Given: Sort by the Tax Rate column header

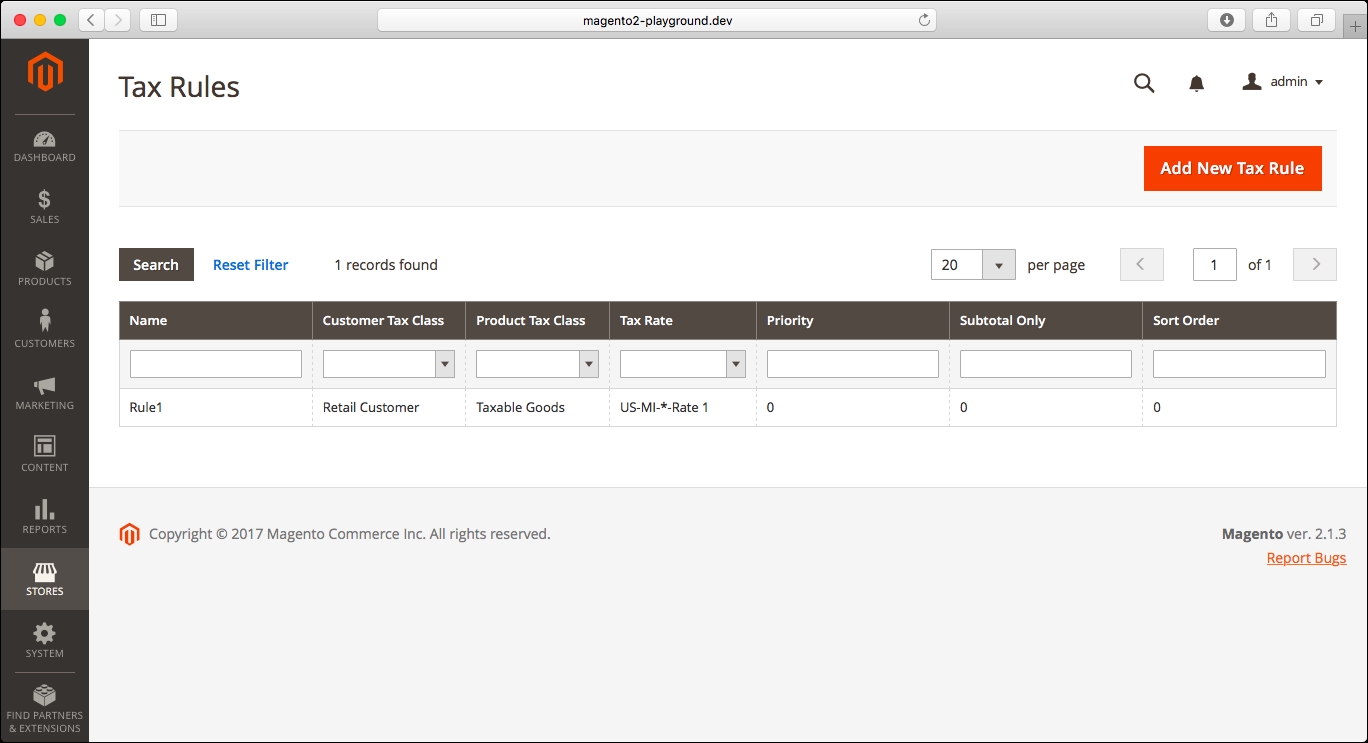Looking at the screenshot, I should click(683, 321).
